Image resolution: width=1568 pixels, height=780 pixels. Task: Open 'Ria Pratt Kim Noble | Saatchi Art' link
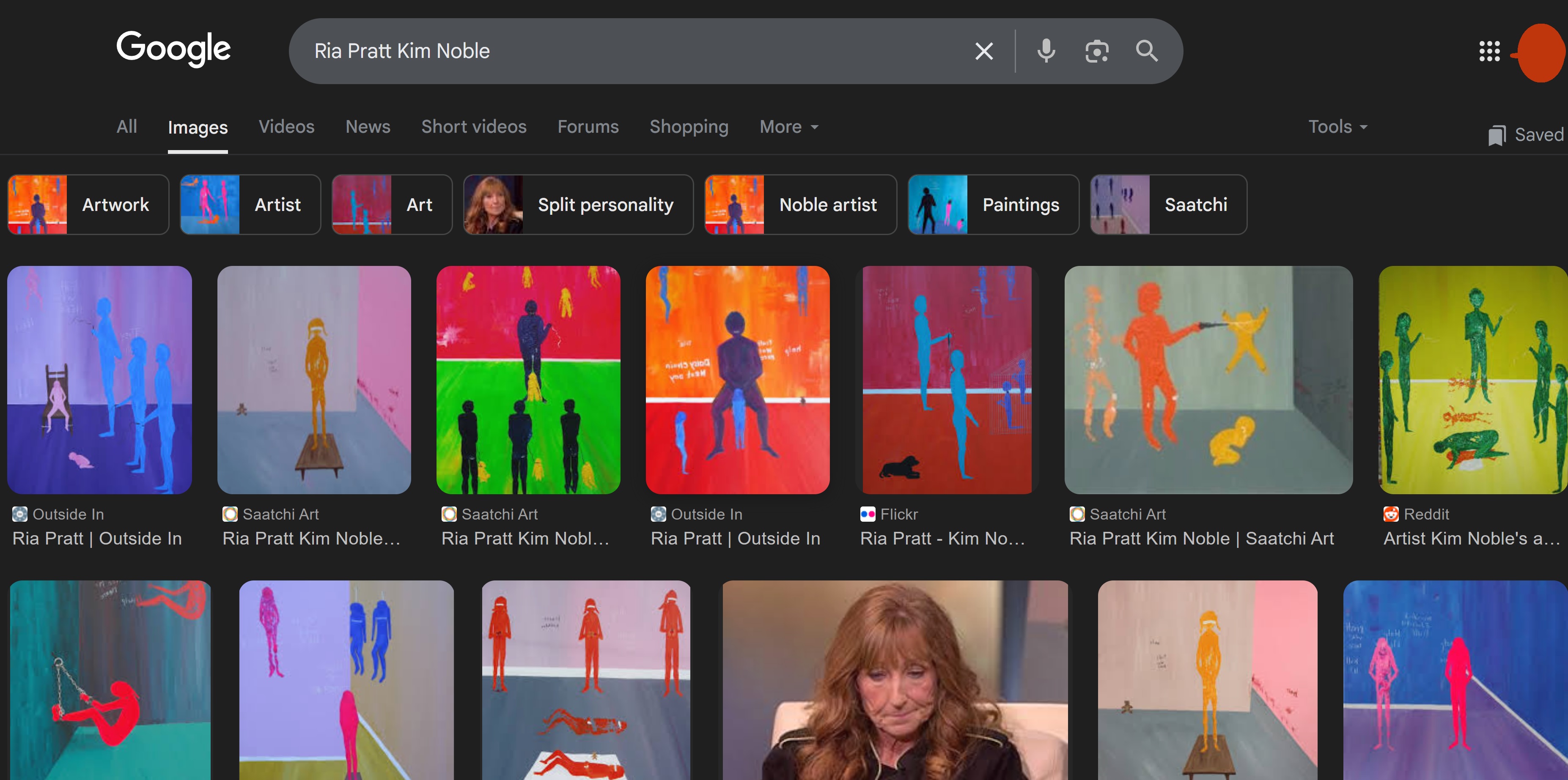point(1202,539)
